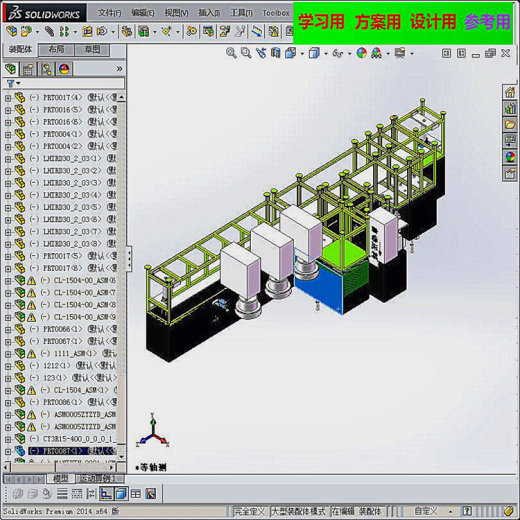
Task: Click the help question mark in status bar
Action: tap(467, 511)
